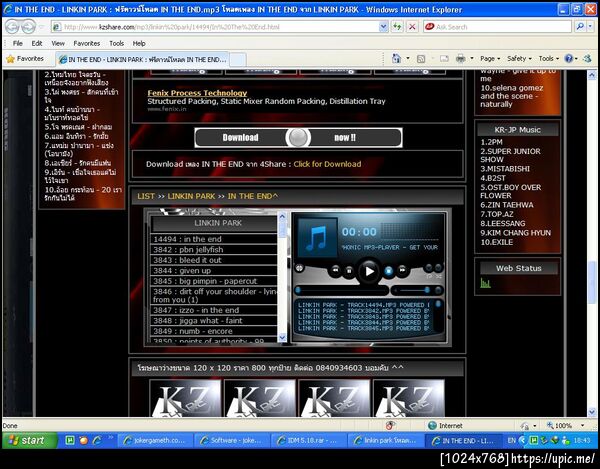This screenshot has height=469, width=600.
Task: Click the track seek progress bar
Action: pyautogui.click(x=342, y=291)
